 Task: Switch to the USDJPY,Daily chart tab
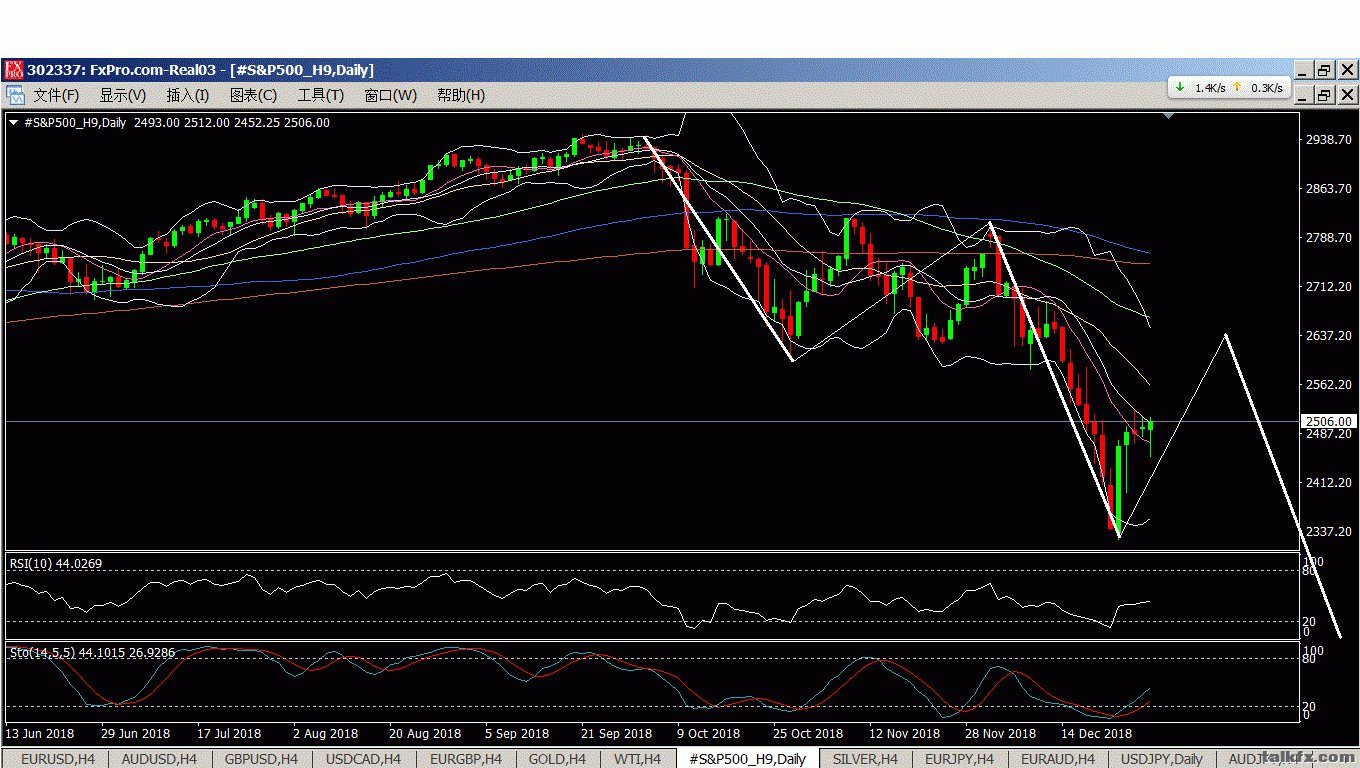click(1162, 759)
